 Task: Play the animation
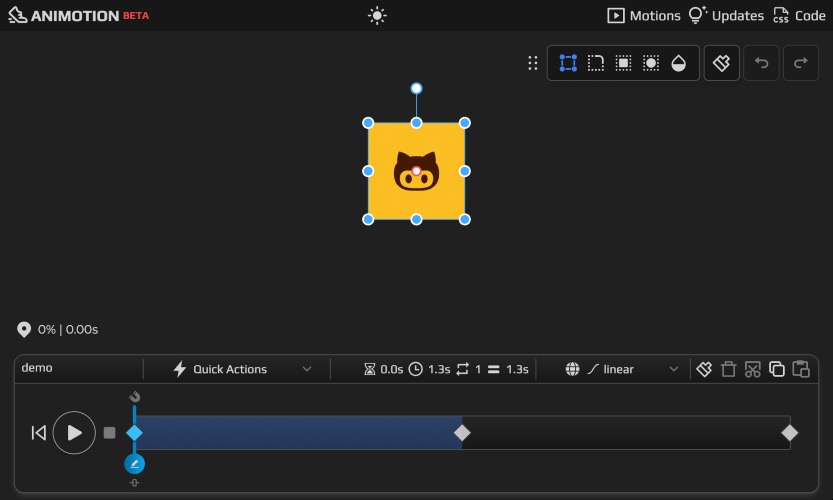pyautogui.click(x=74, y=433)
